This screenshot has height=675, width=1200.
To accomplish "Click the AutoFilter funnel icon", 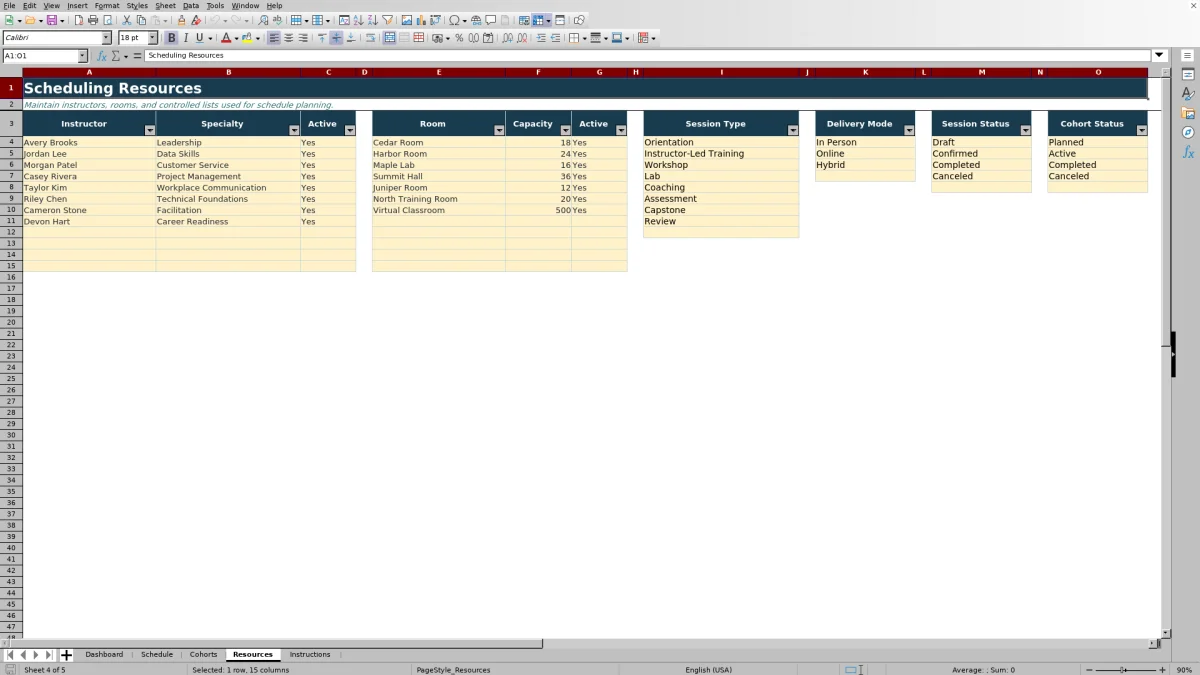I will [388, 20].
